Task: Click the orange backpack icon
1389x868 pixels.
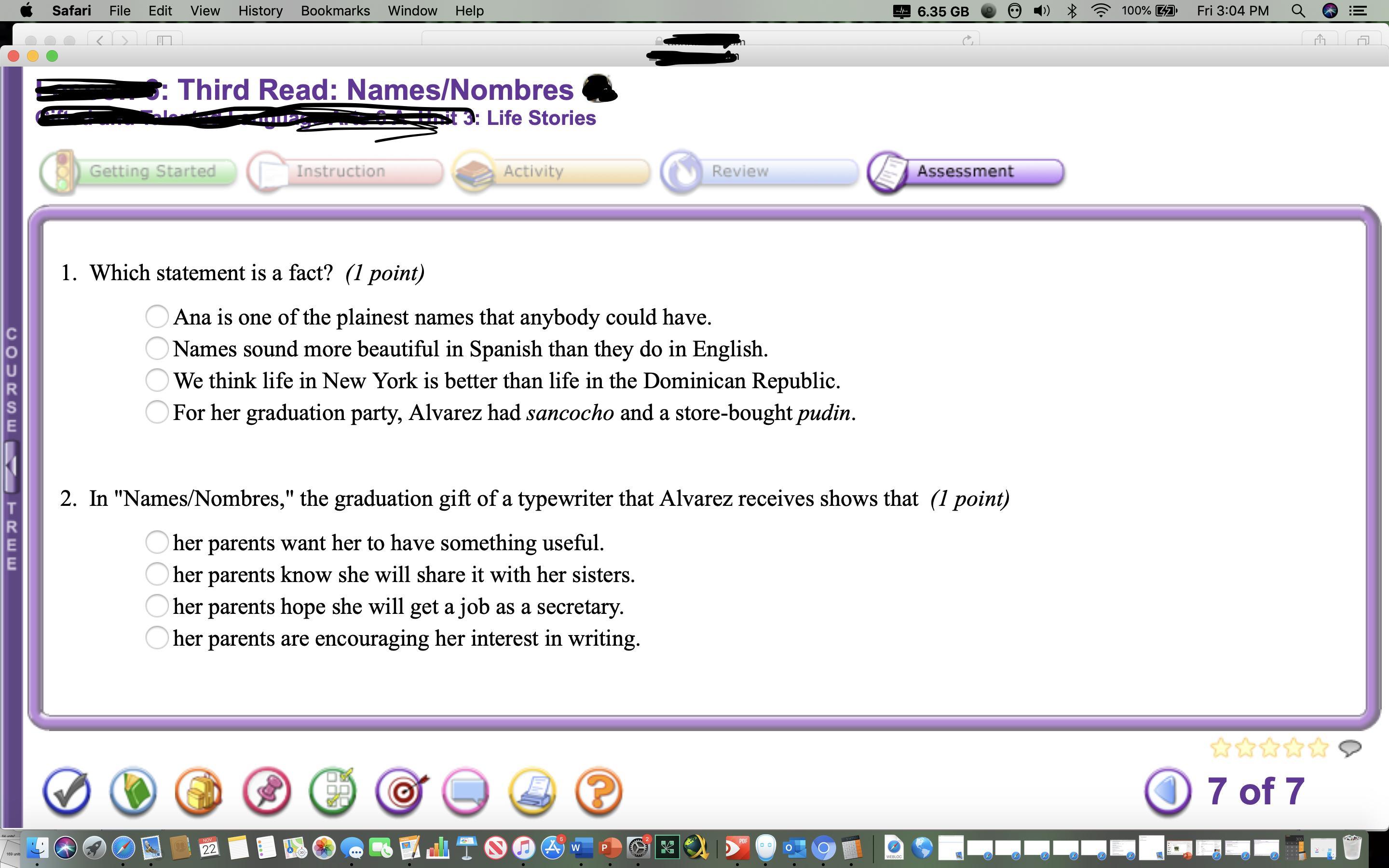Action: pos(199,792)
